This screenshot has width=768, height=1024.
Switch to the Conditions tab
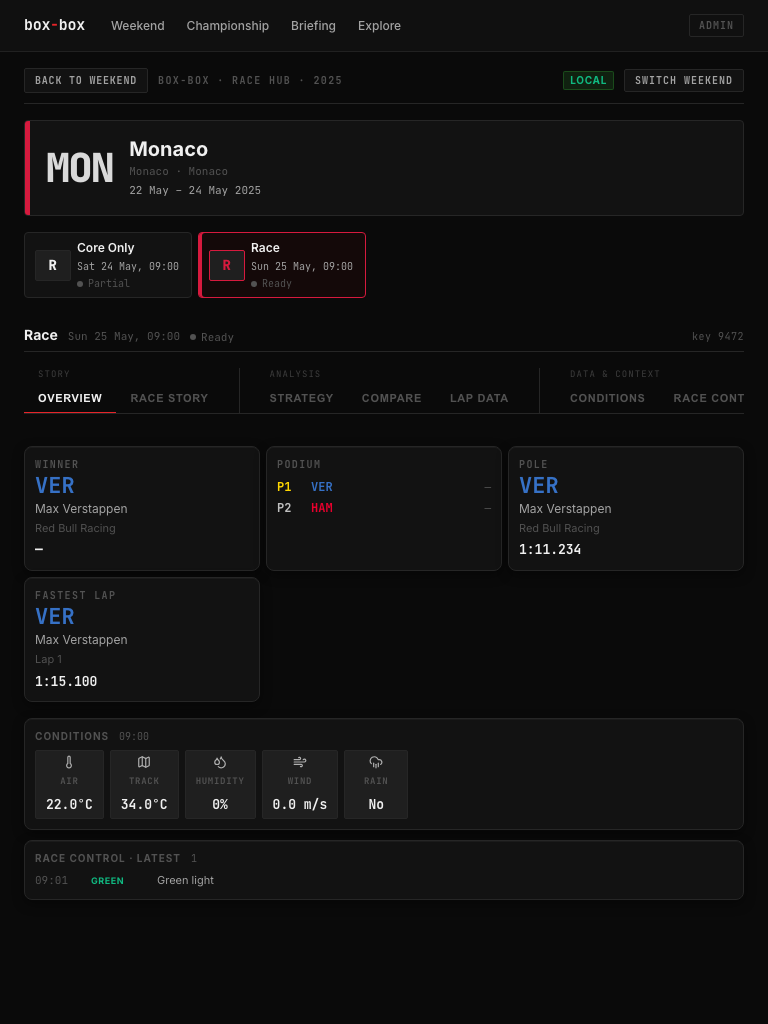(x=607, y=398)
